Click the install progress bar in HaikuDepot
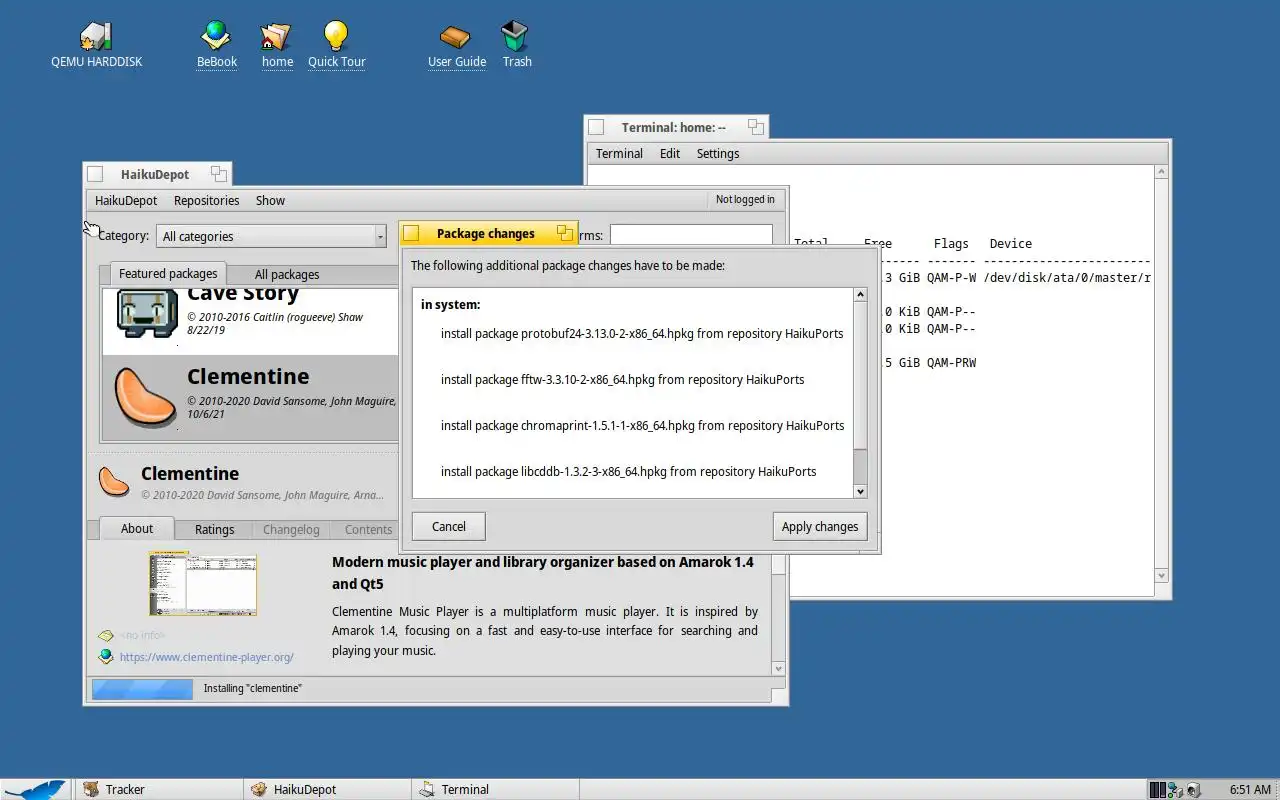1280x800 pixels. click(142, 688)
